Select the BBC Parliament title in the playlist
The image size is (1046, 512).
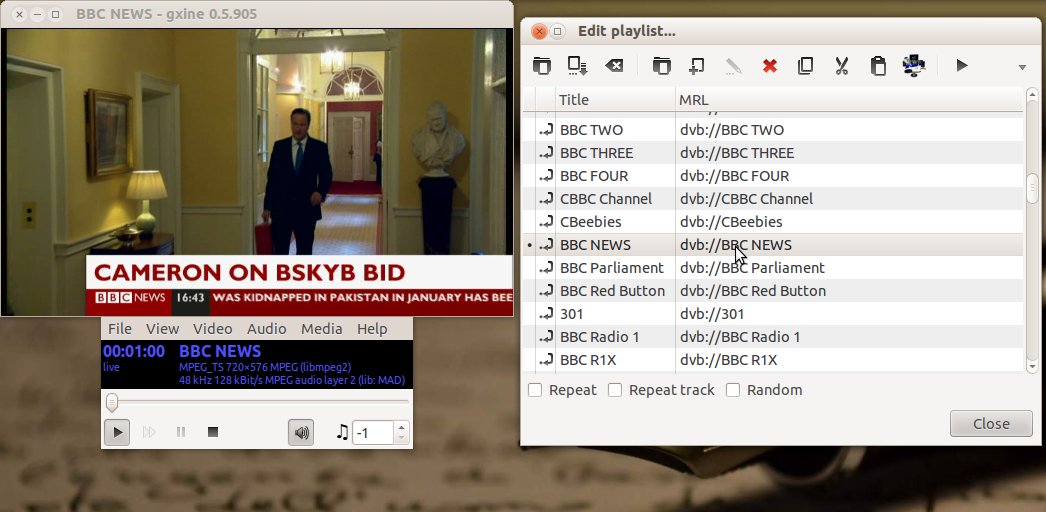tap(612, 268)
